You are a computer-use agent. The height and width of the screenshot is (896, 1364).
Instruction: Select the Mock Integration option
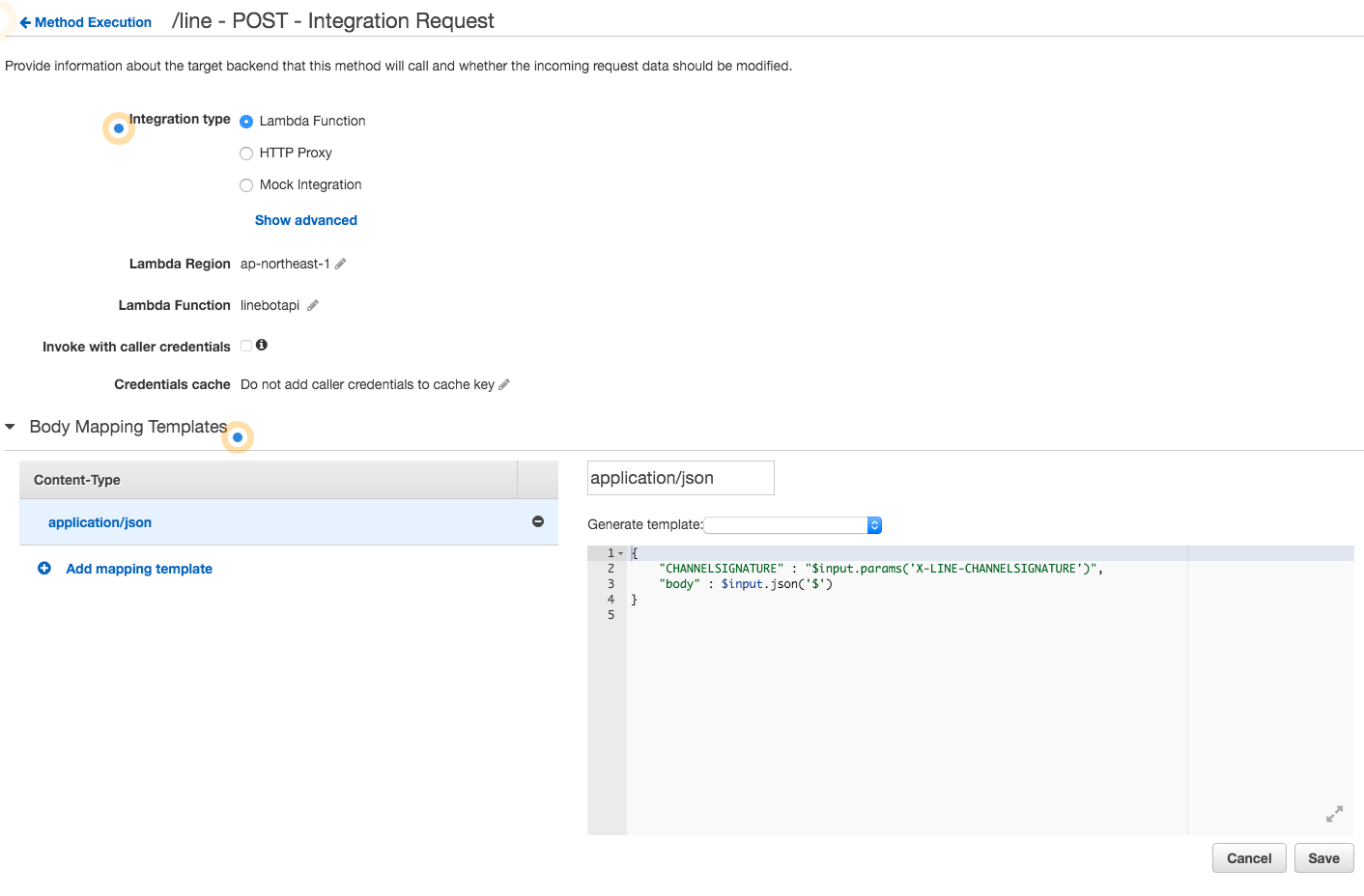(246, 184)
